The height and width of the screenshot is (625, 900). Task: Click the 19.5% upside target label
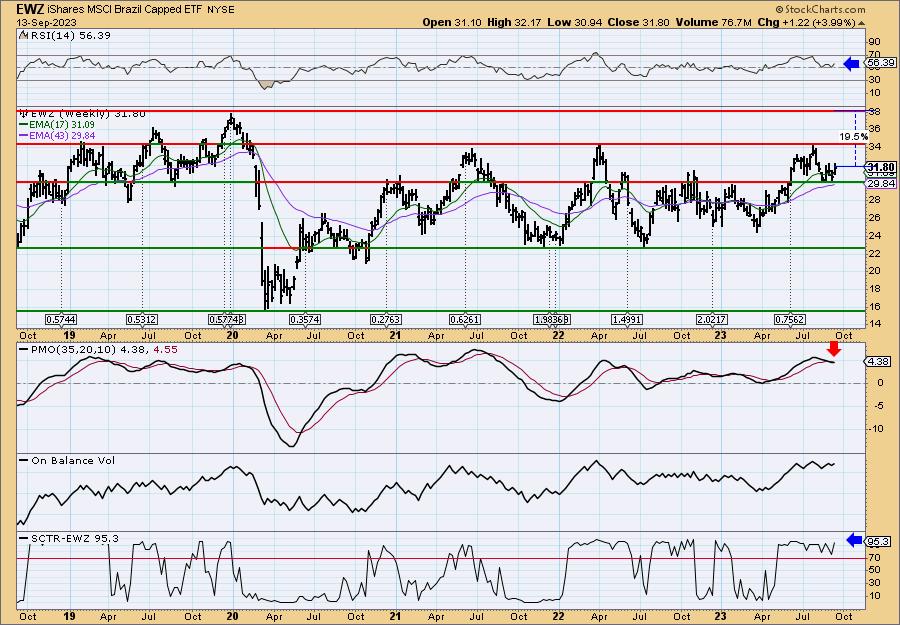pos(854,137)
